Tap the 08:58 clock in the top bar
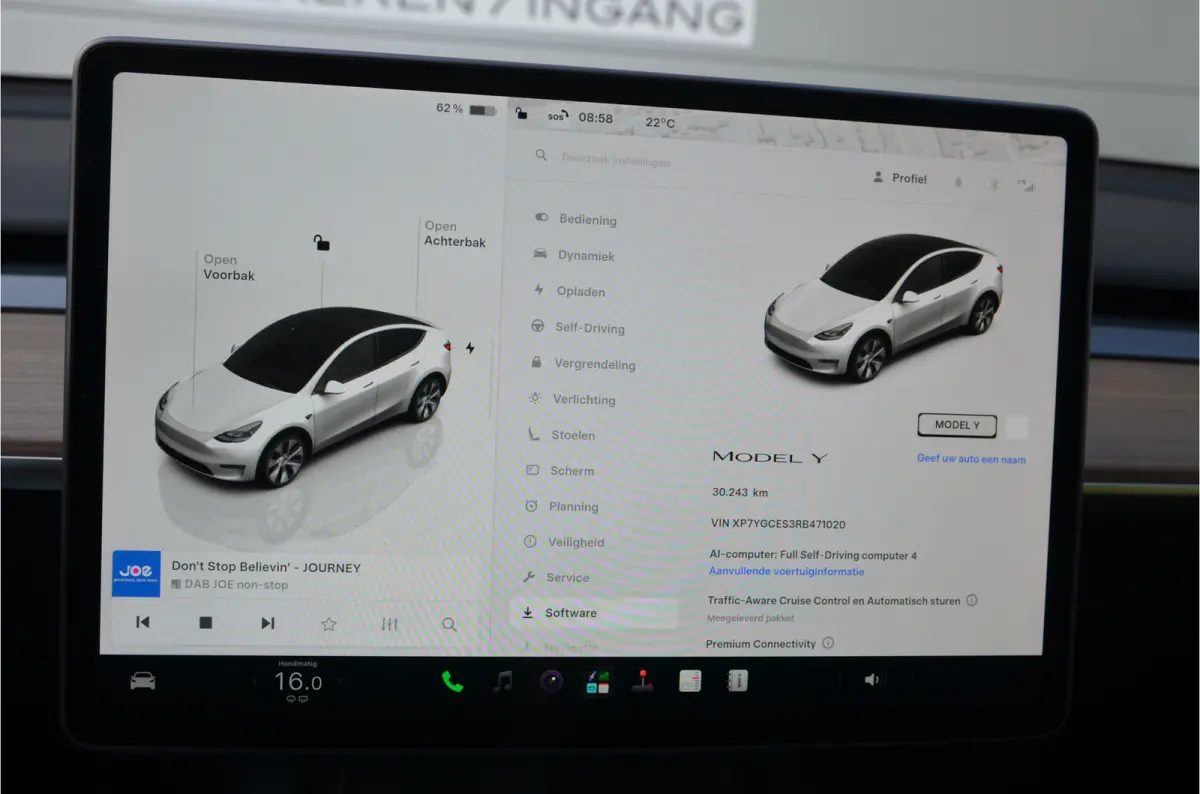 [x=596, y=118]
